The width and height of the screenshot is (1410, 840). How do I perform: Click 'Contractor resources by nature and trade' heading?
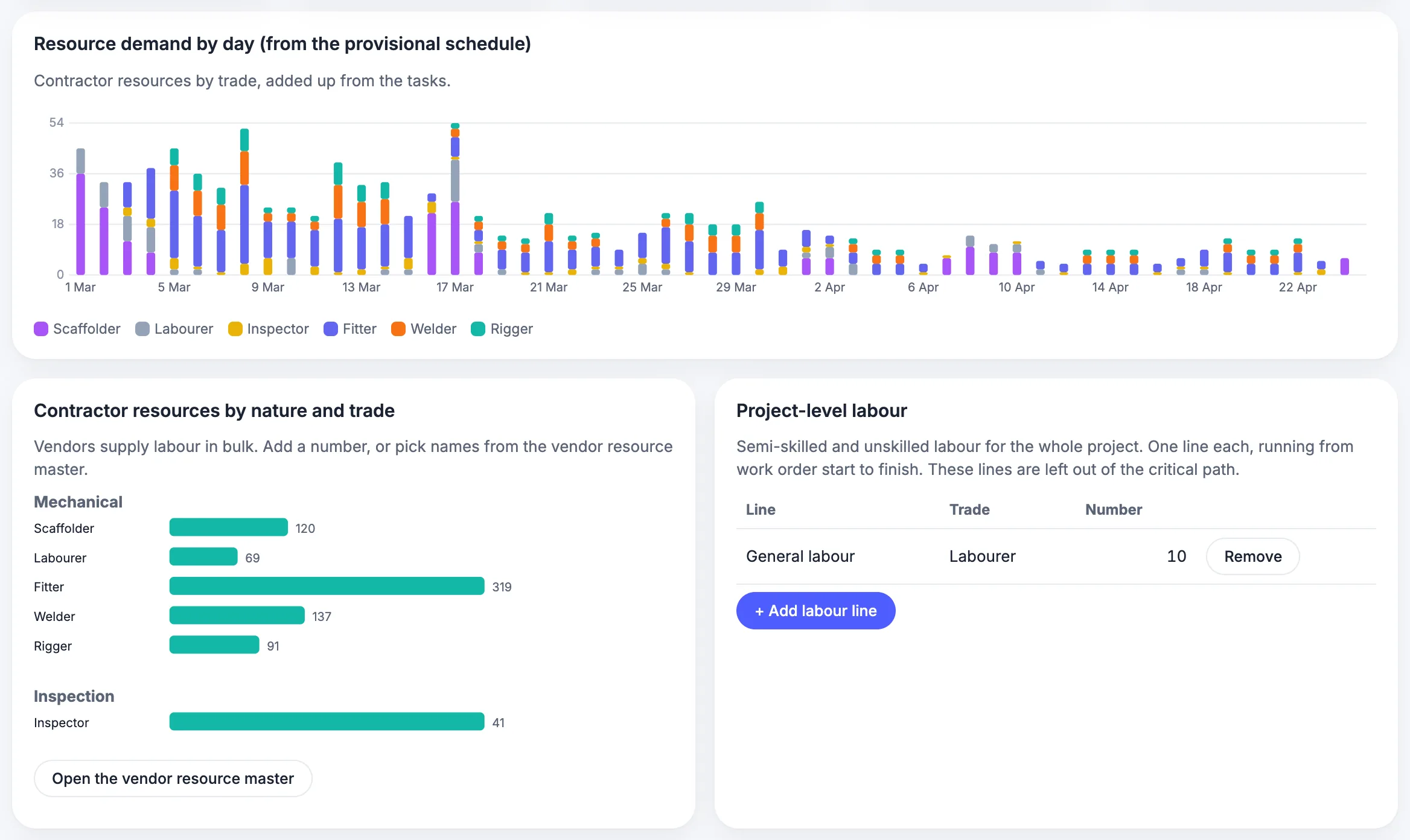click(x=214, y=410)
